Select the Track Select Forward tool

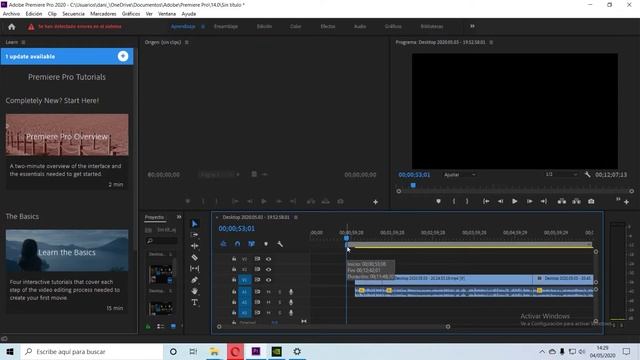coord(195,235)
